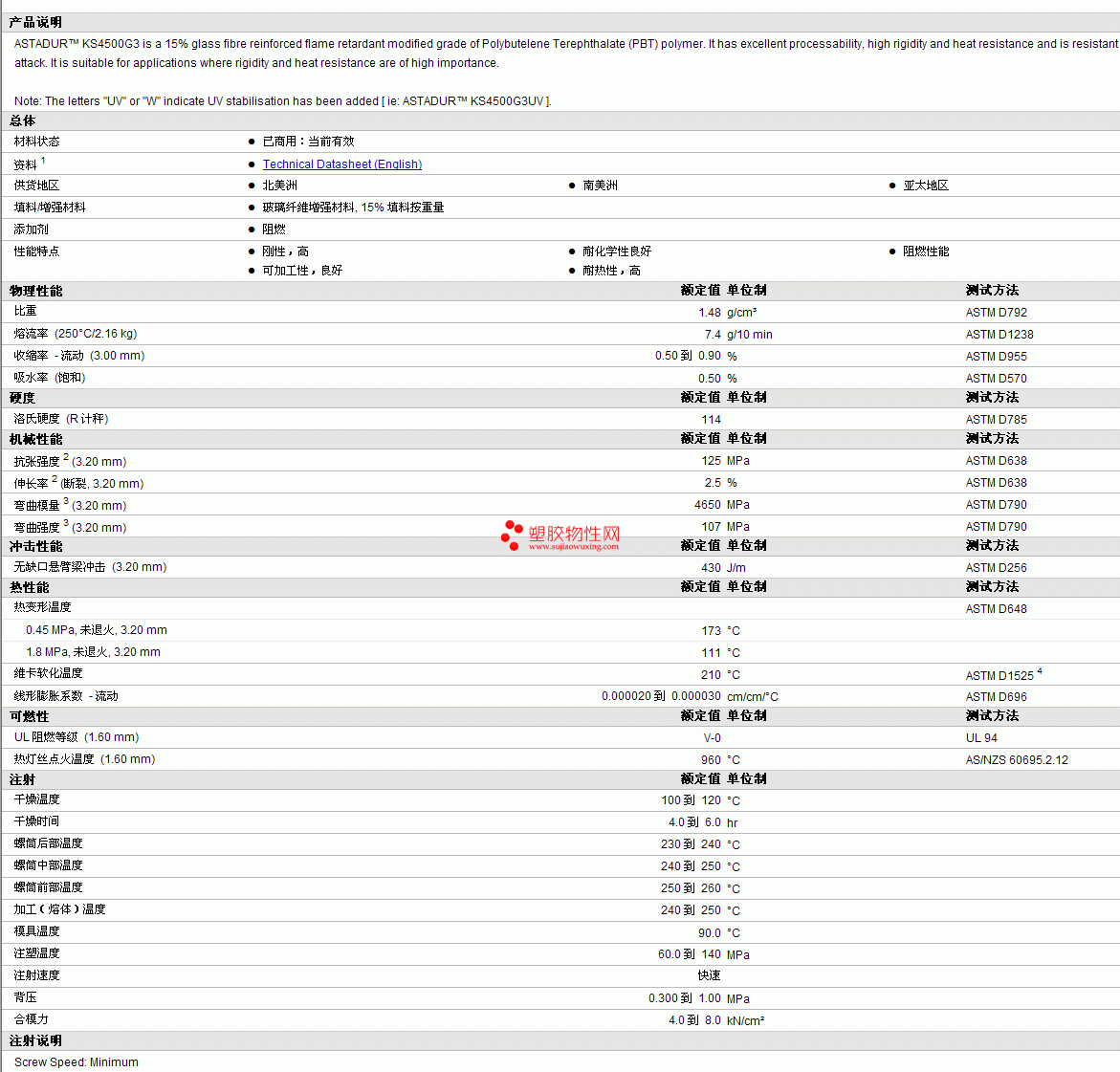
Task: Select the 125 MPa tensile strength value
Action: coord(726,461)
